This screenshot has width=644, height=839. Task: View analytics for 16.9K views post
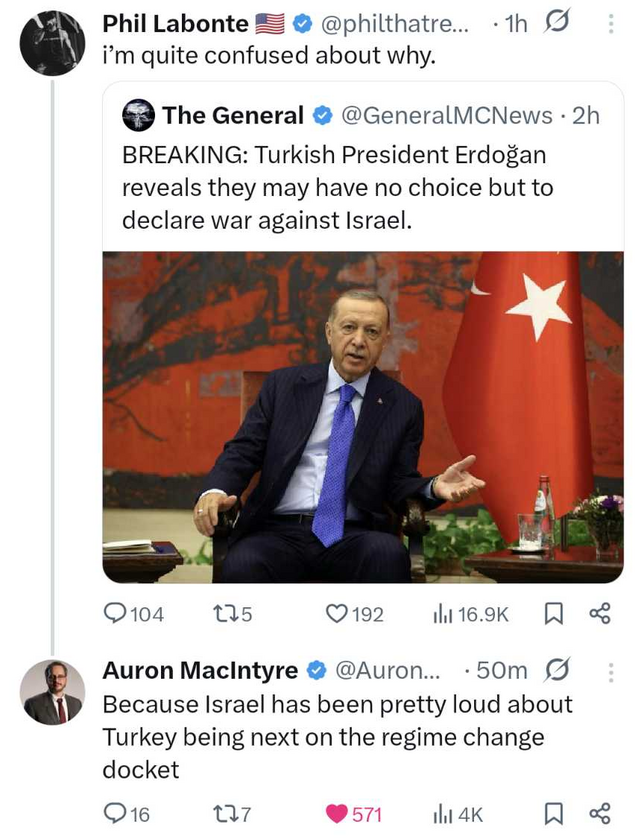tap(442, 614)
